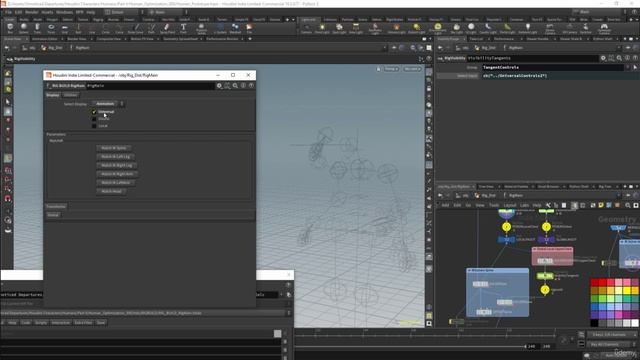Select the Tube shelf tool
The image size is (640, 360).
click(37, 28)
